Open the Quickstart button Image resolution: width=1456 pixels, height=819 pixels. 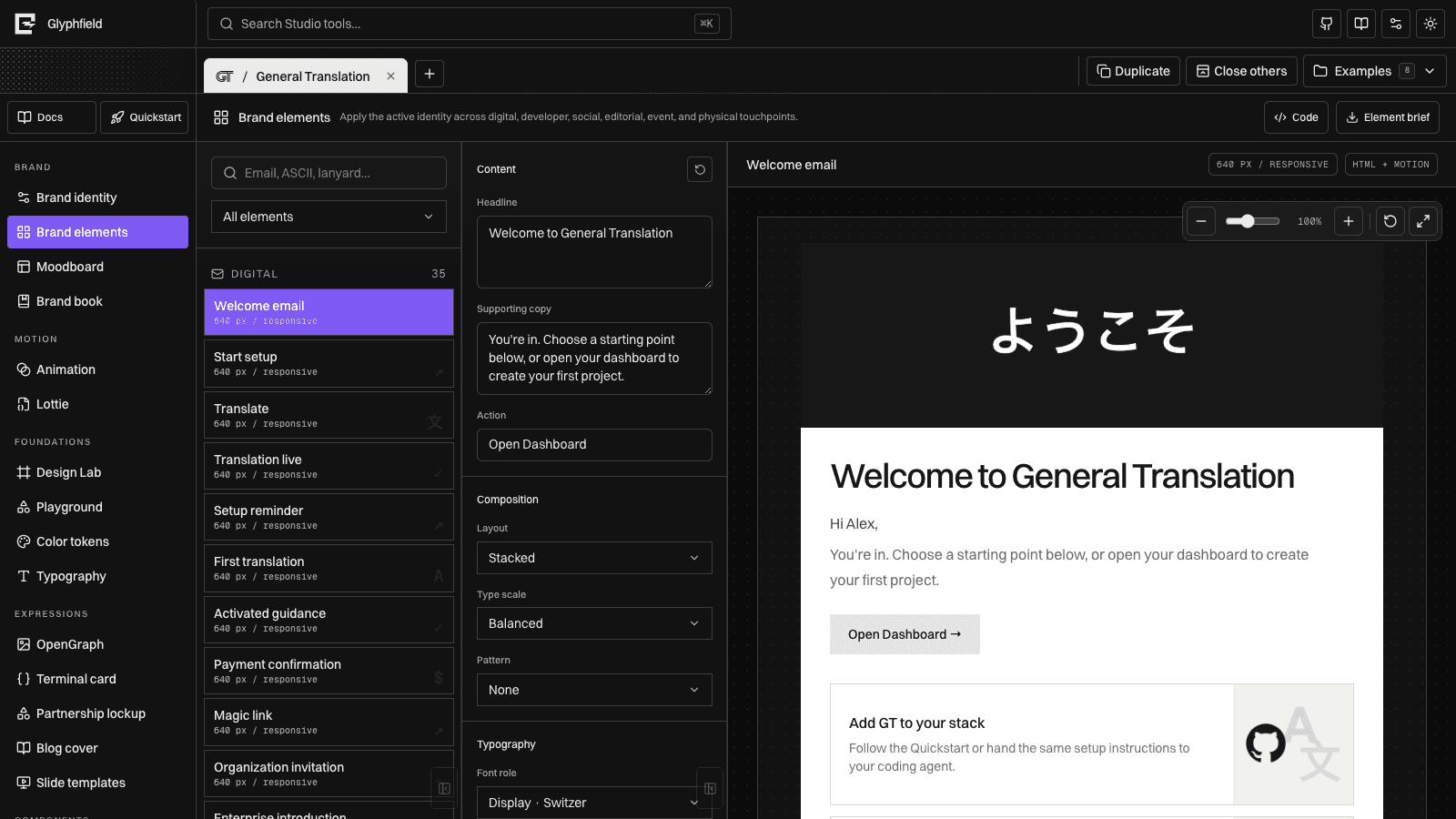click(144, 117)
